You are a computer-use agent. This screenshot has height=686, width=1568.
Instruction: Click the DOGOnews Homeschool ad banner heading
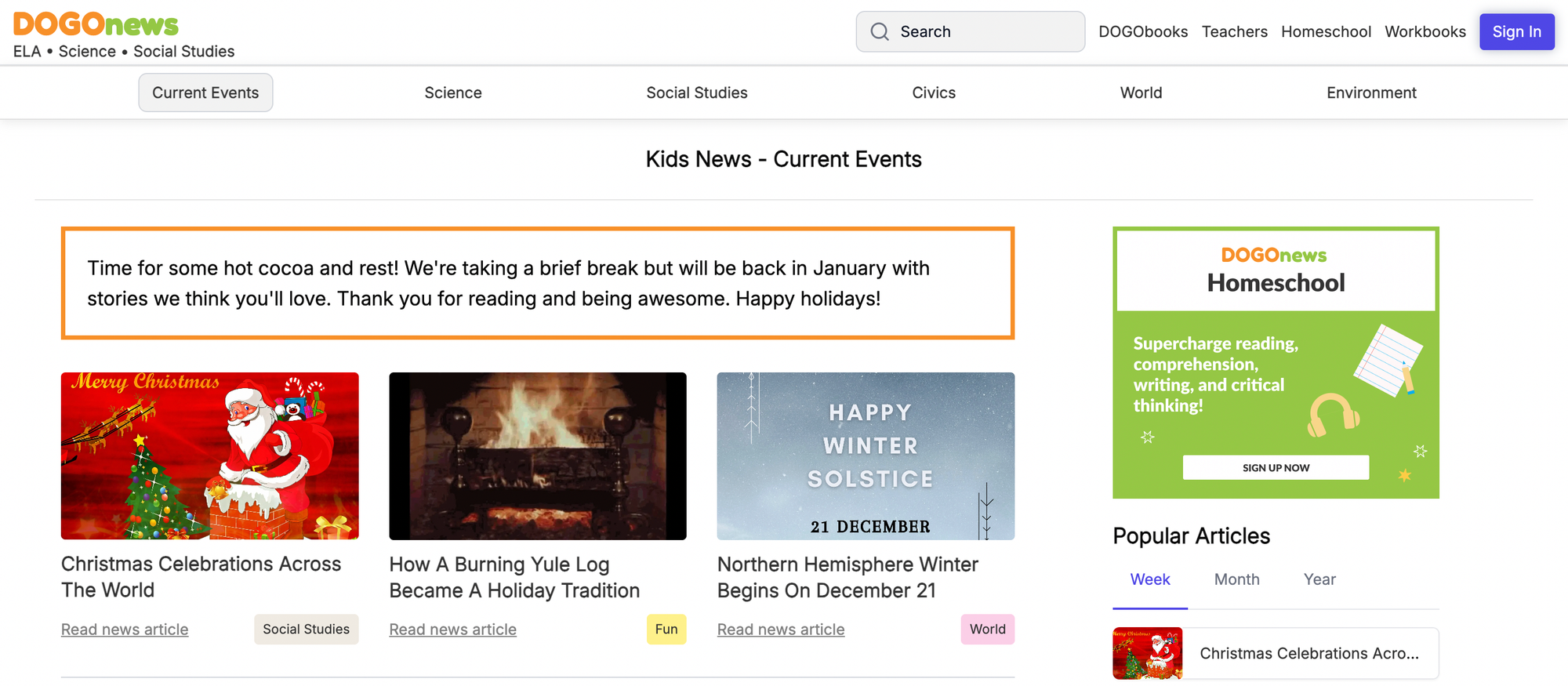click(1276, 270)
